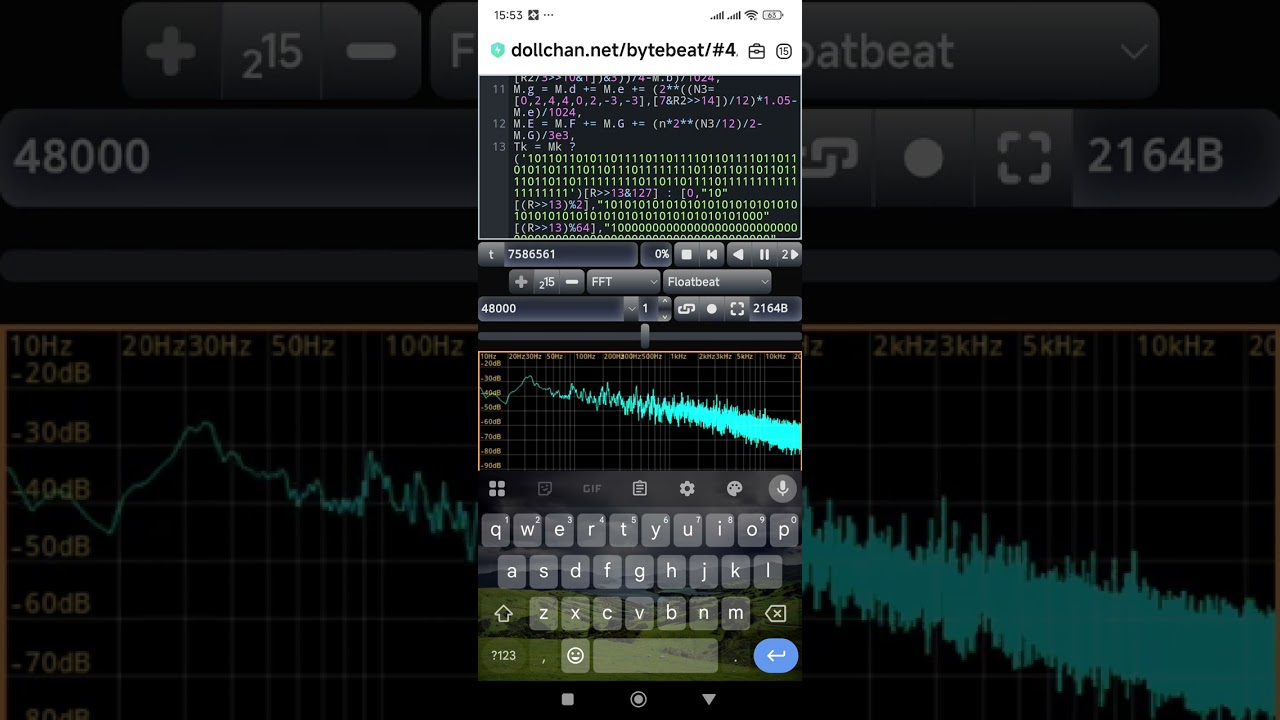Click the fast-forward 2x play button
Image resolution: width=1280 pixels, height=720 pixels.
pos(789,254)
